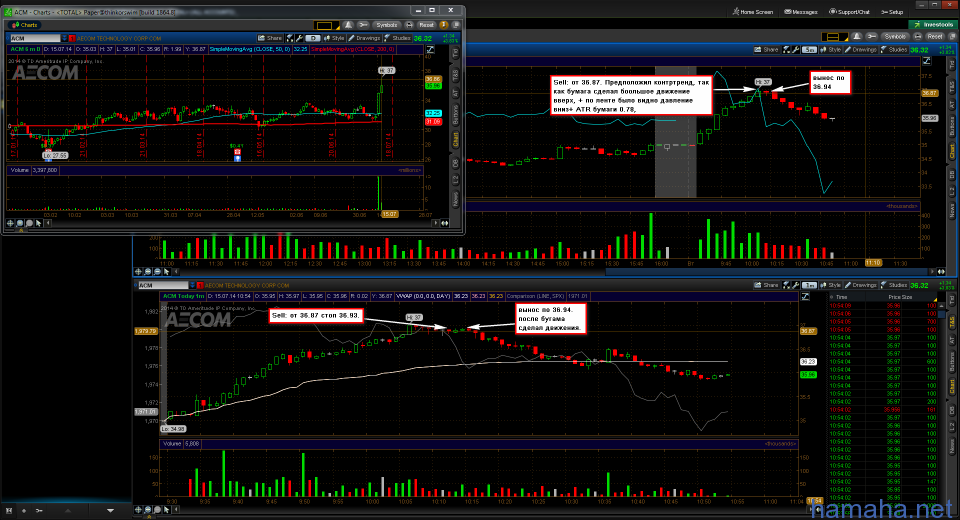The height and width of the screenshot is (520, 960).
Task: Click the Support/Chat link
Action: tap(852, 12)
